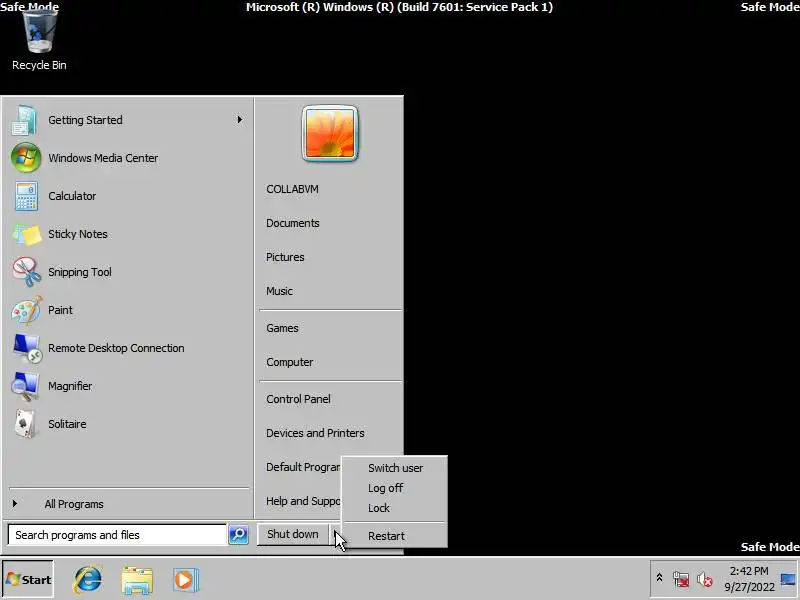Open the COLLABVM user folder link
The height and width of the screenshot is (600, 800).
[x=292, y=189]
